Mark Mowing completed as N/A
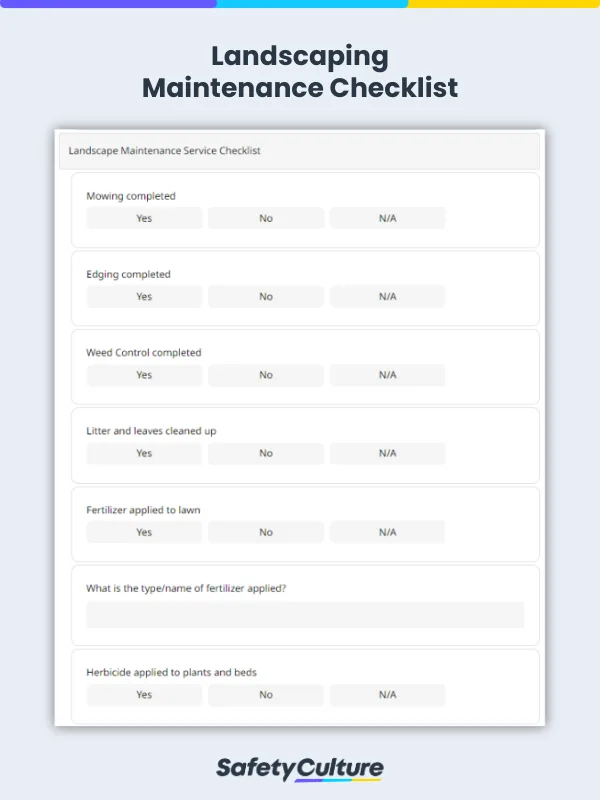The height and width of the screenshot is (800, 600). (x=387, y=218)
